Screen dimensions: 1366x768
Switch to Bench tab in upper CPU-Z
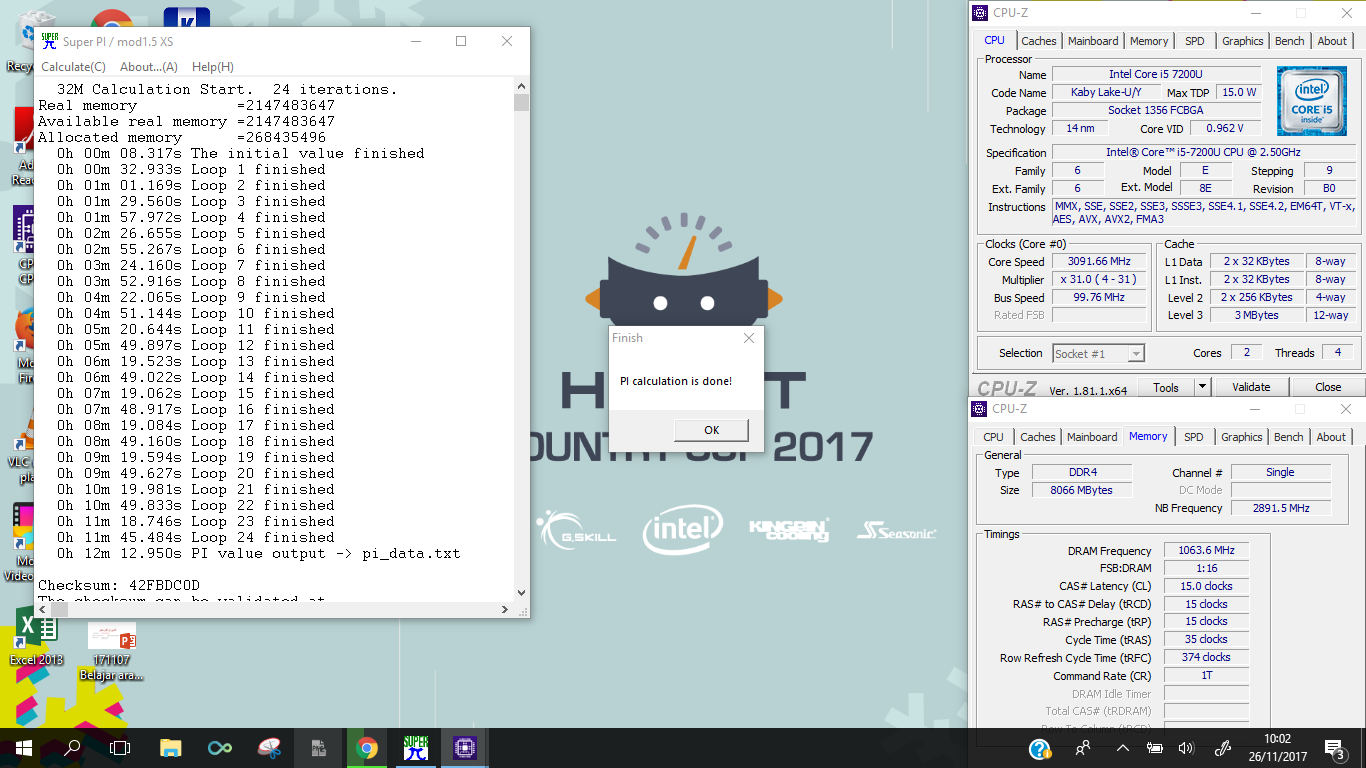(x=1290, y=41)
